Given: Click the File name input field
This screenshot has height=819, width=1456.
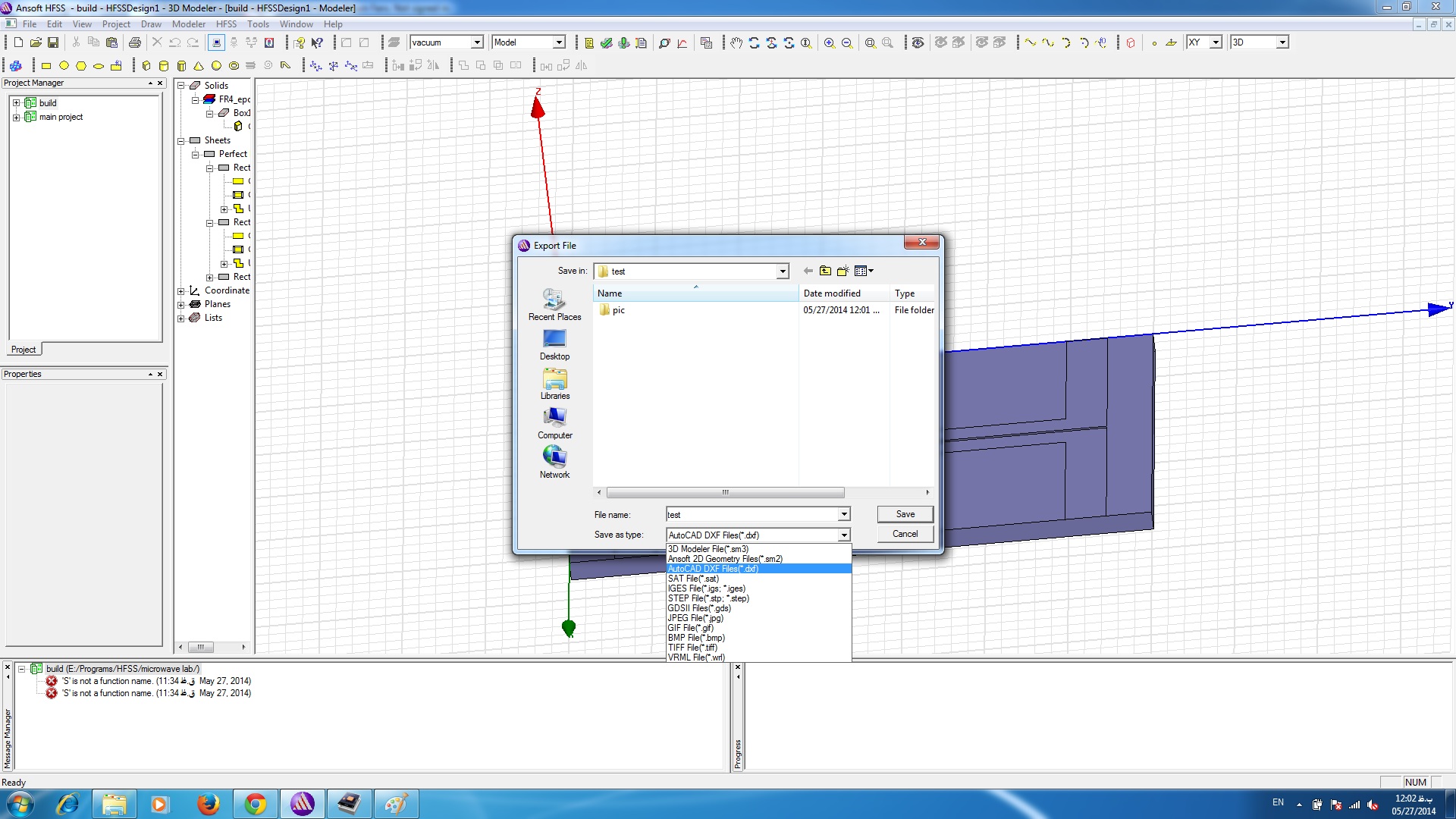Looking at the screenshot, I should pyautogui.click(x=751, y=515).
